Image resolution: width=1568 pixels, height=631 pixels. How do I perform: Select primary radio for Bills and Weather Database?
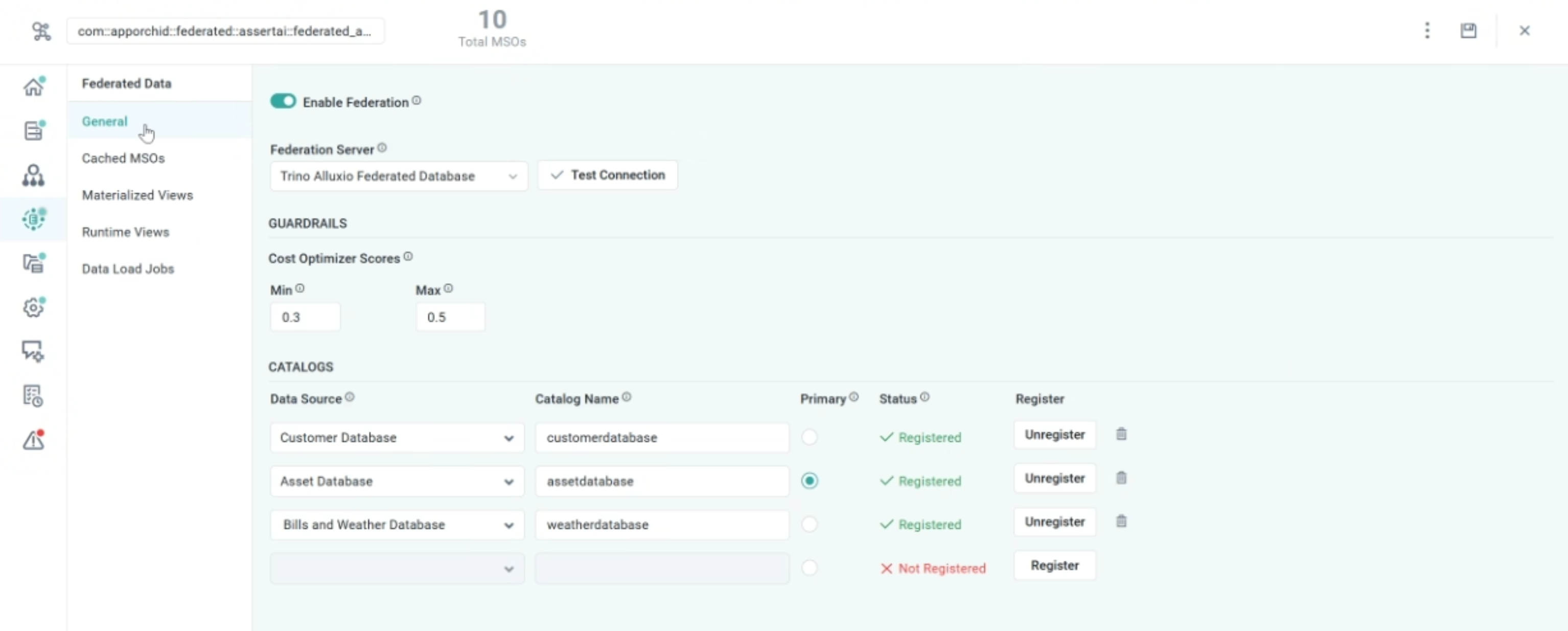809,525
